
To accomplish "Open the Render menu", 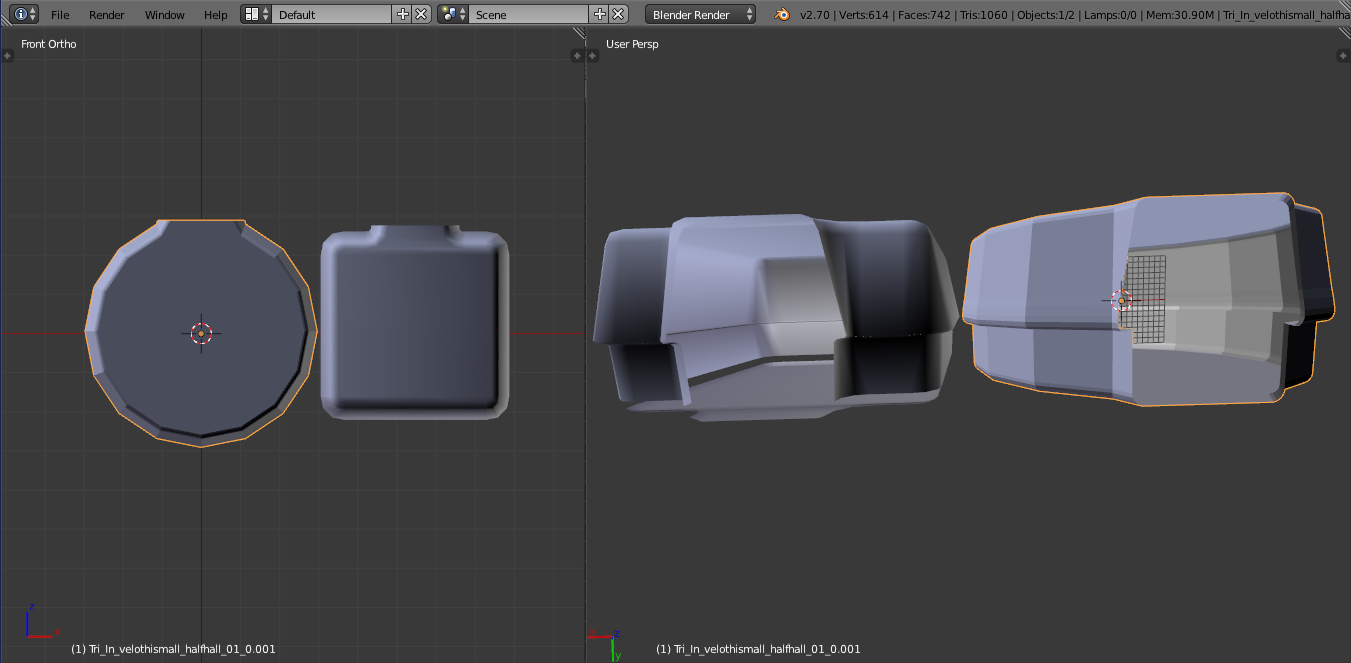I will pyautogui.click(x=107, y=15).
